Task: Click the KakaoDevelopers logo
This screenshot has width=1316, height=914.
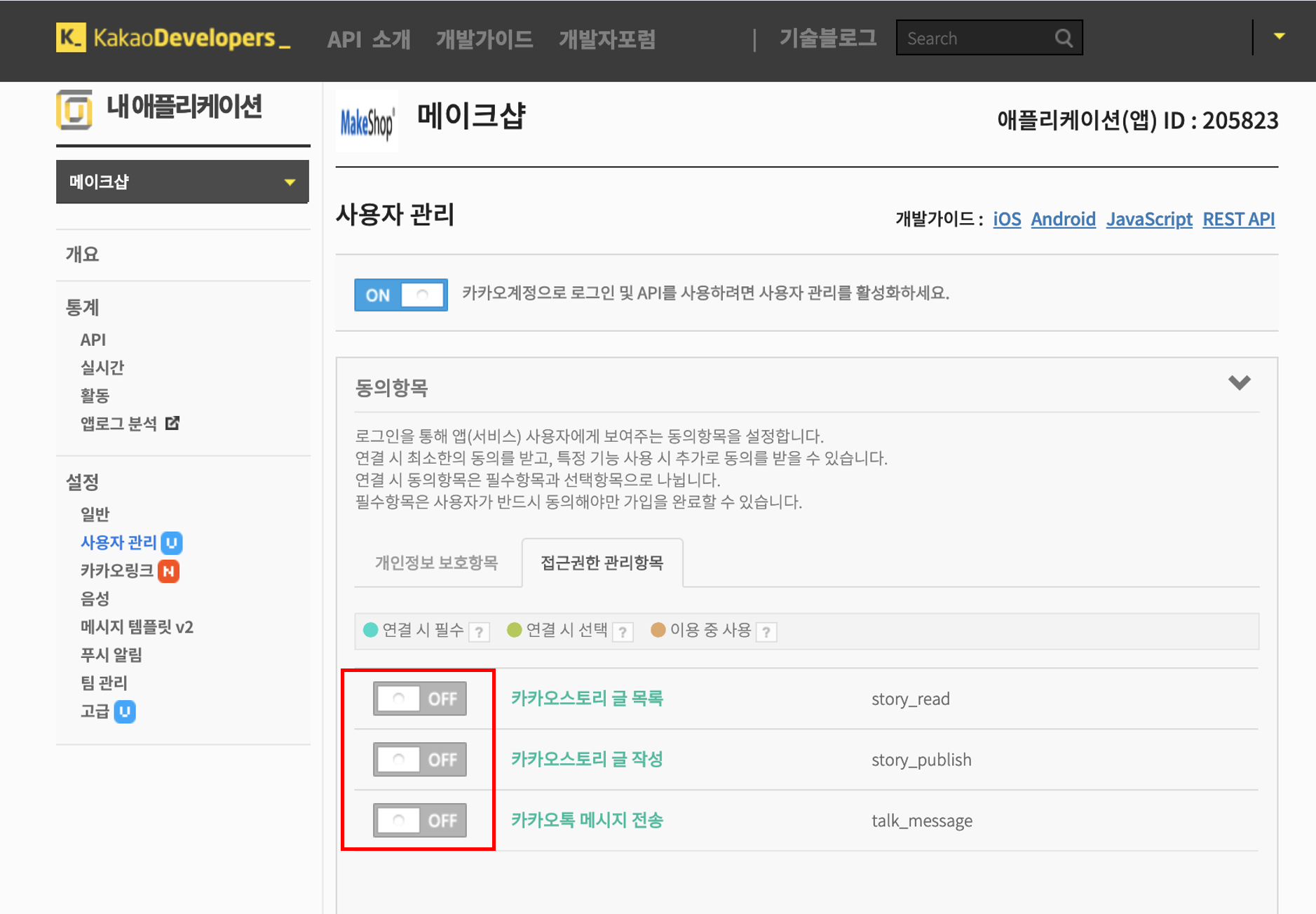Action: 173,38
